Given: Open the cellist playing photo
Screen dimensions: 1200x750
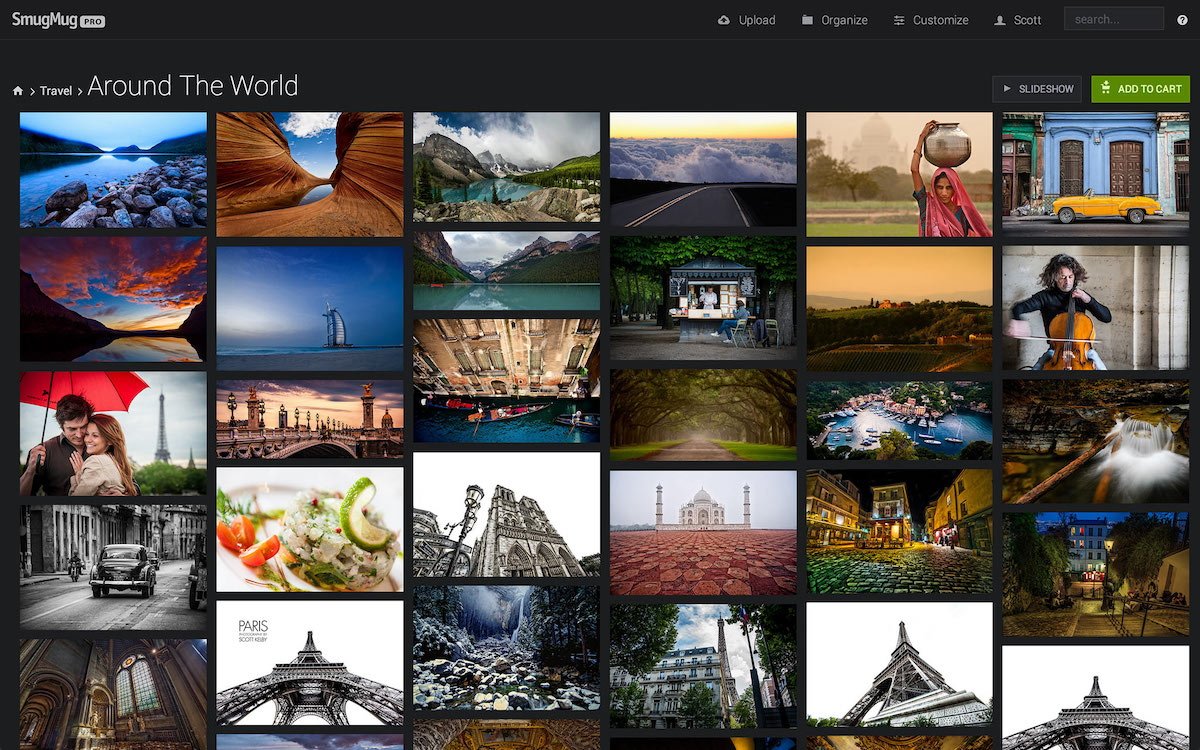Looking at the screenshot, I should pos(1095,308).
